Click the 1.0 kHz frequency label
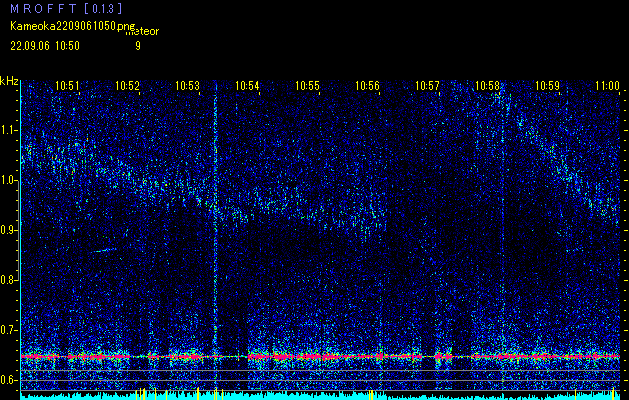 [8, 181]
